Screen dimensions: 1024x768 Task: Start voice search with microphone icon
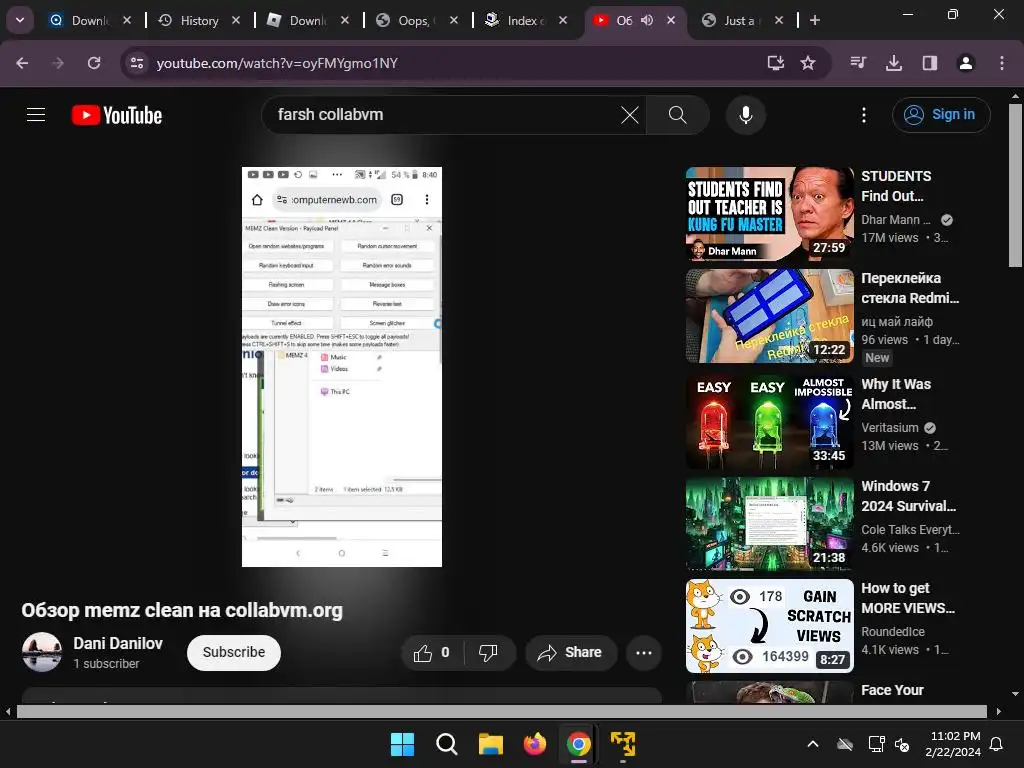(x=745, y=115)
